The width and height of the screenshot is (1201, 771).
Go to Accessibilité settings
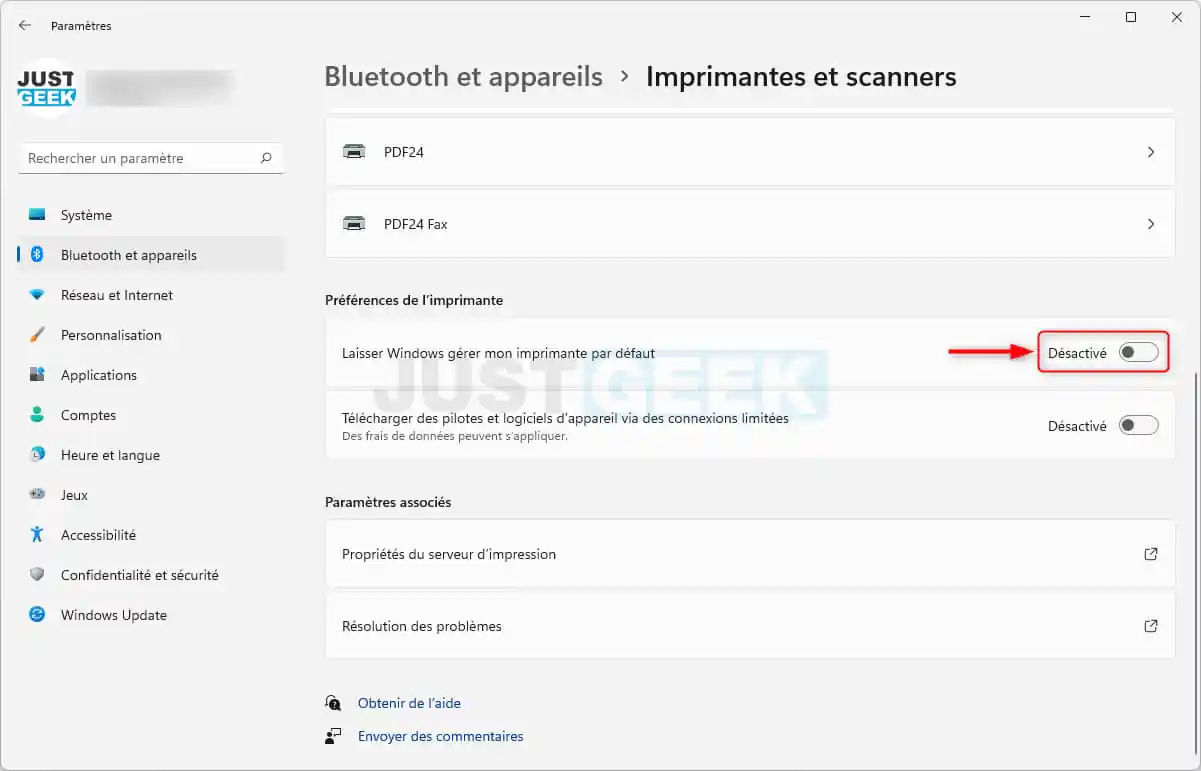[151, 535]
